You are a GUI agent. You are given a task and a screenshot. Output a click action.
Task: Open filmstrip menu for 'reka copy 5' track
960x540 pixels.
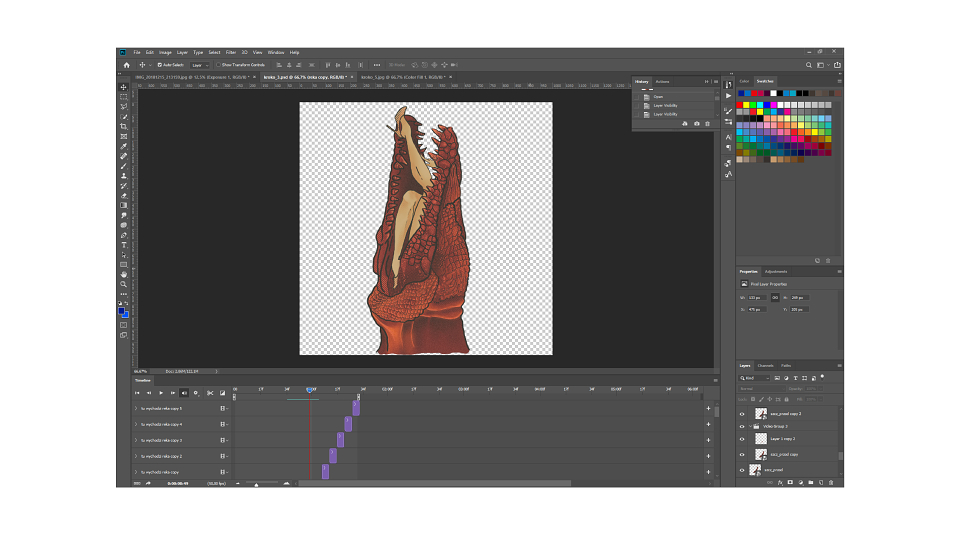(x=223, y=408)
